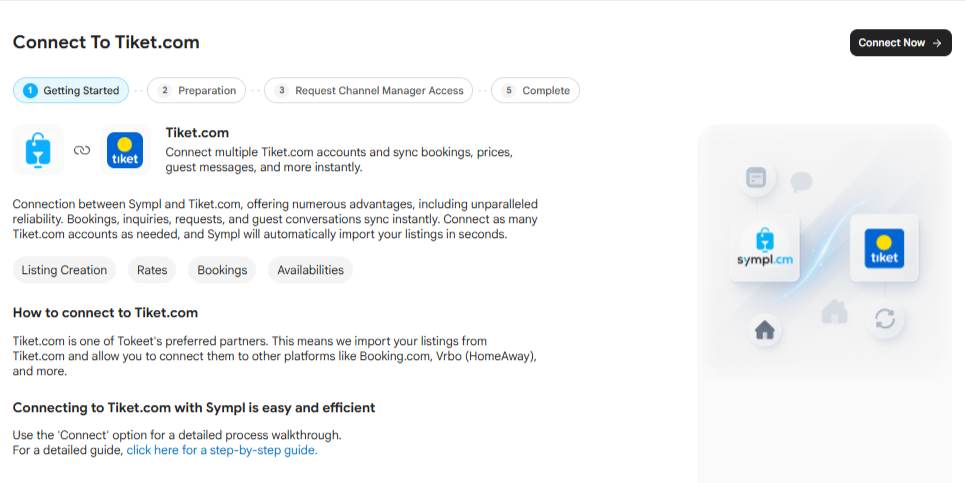The width and height of the screenshot is (966, 483).
Task: Select the Bookings tag
Action: [222, 270]
